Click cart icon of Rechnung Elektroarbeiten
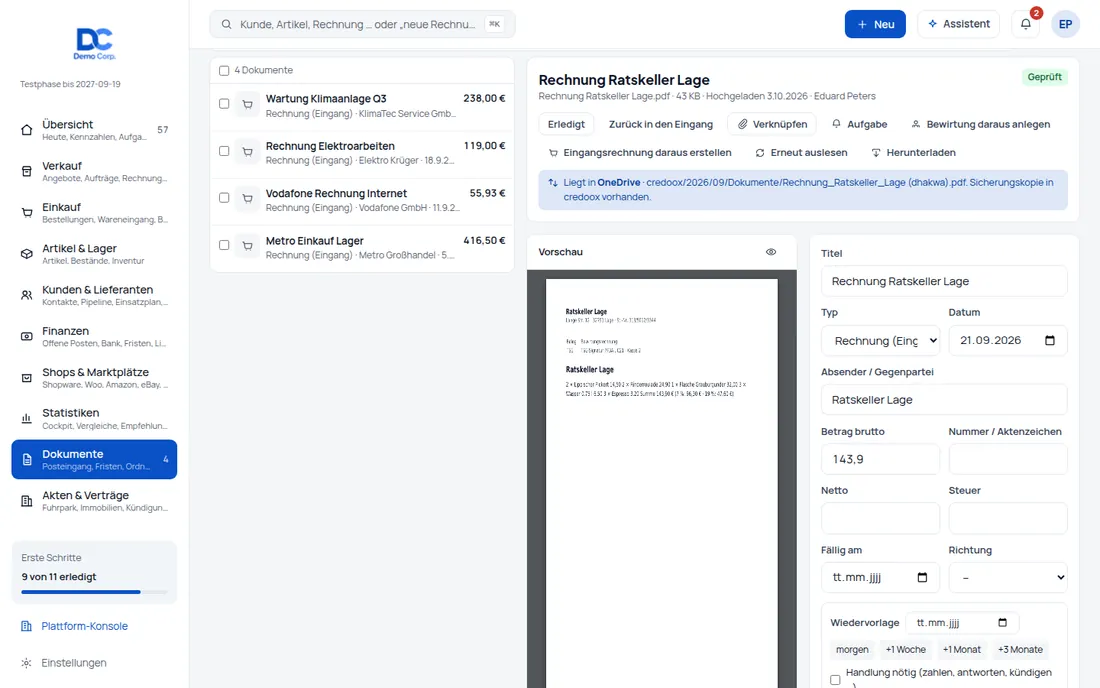 point(248,151)
